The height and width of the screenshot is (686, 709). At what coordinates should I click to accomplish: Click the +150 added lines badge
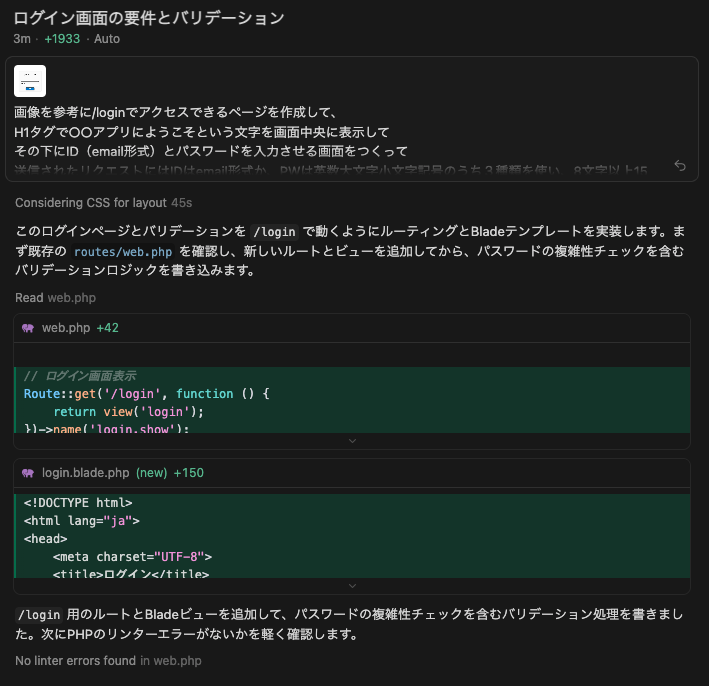(189, 472)
